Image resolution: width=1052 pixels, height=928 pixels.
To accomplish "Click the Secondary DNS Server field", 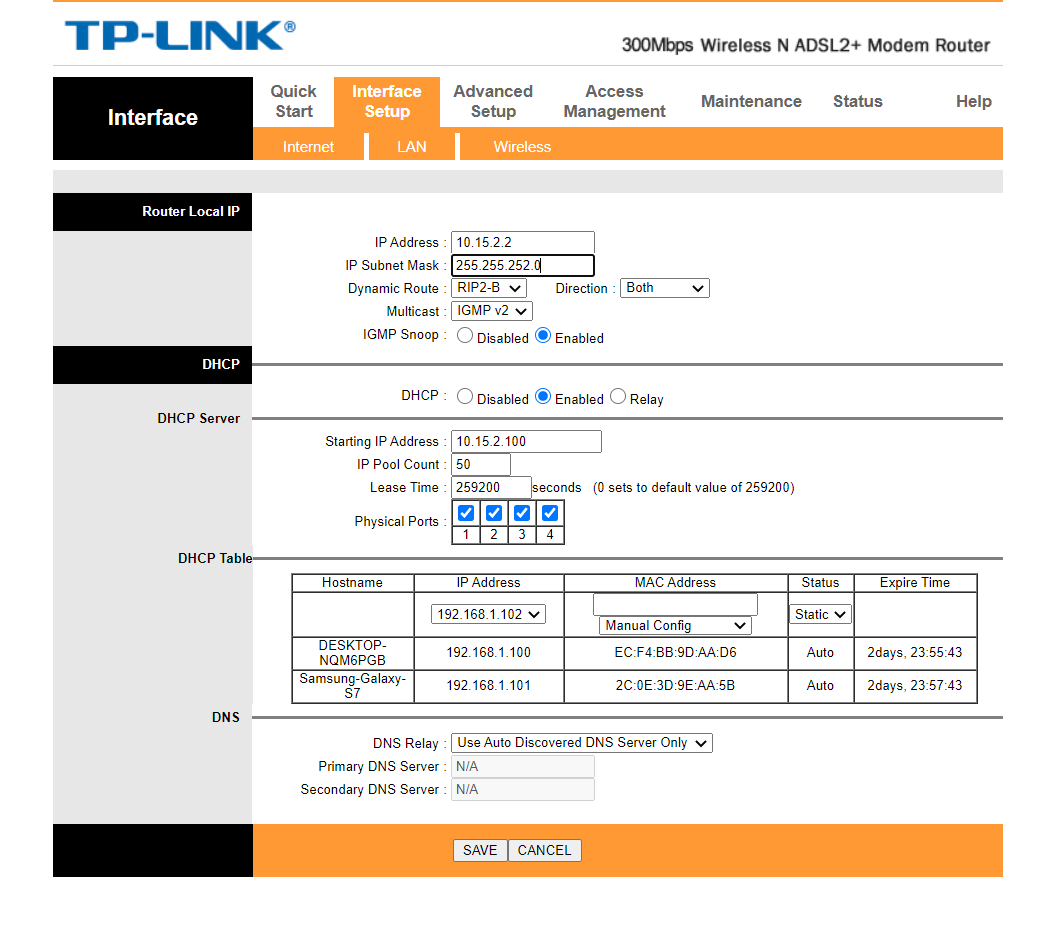I will click(x=523, y=789).
